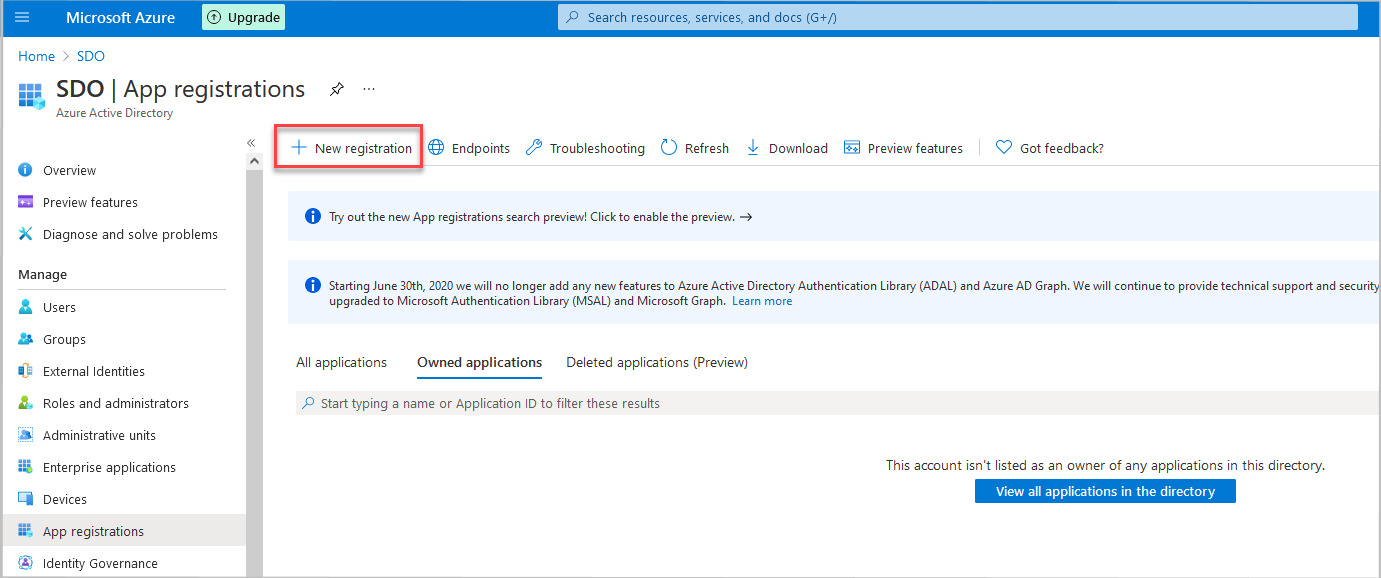Collapse the sidebar with double chevron
Viewport: 1381px width, 578px height.
click(251, 143)
